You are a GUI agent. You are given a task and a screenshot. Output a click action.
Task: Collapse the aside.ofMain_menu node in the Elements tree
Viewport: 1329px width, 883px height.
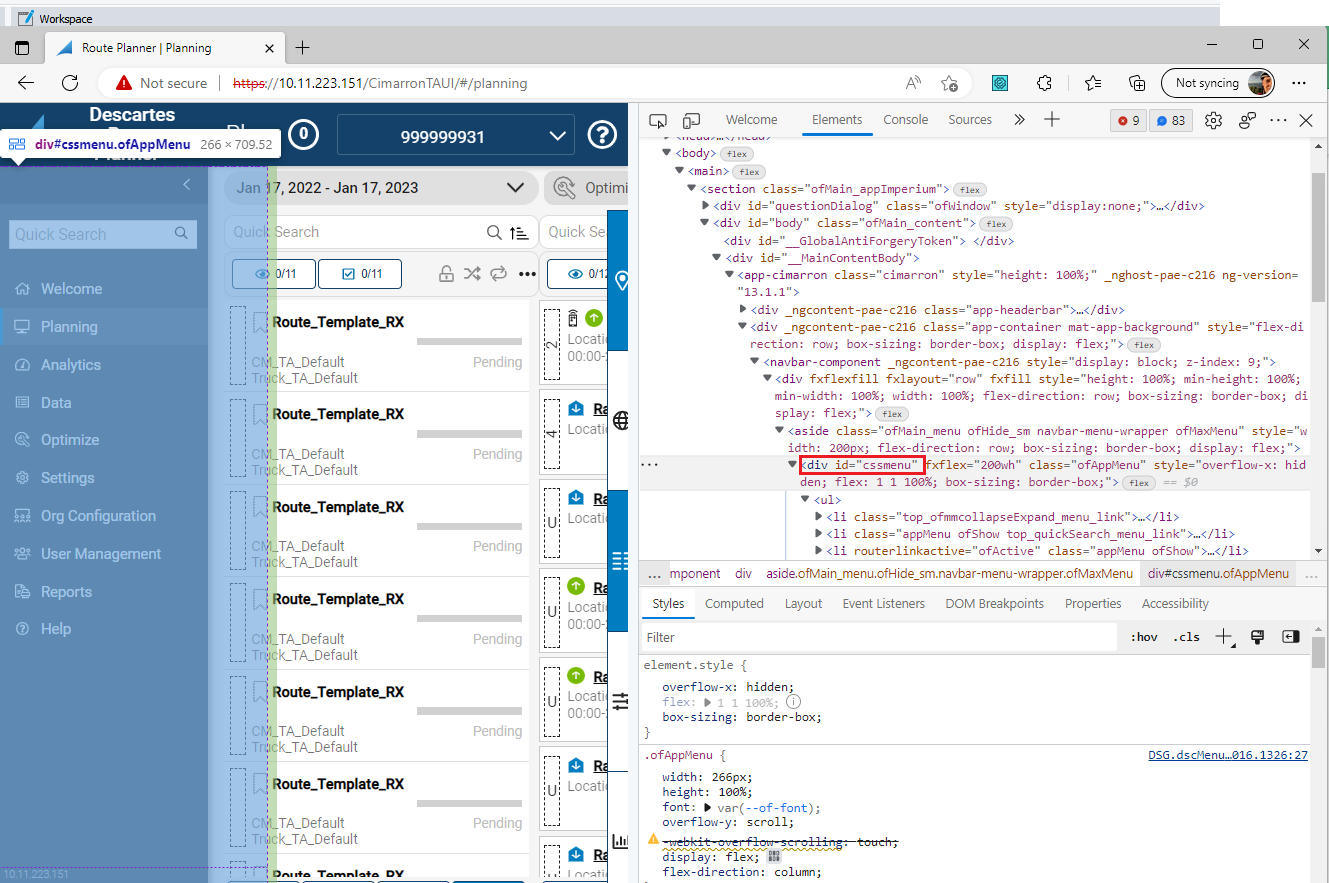(x=780, y=430)
